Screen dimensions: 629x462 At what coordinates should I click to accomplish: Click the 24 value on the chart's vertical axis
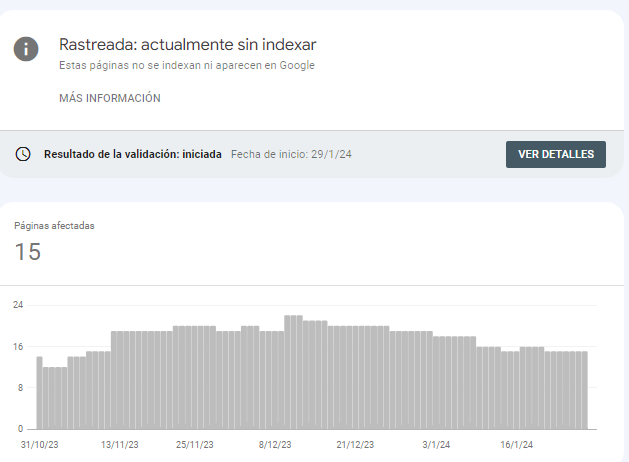pos(18,305)
